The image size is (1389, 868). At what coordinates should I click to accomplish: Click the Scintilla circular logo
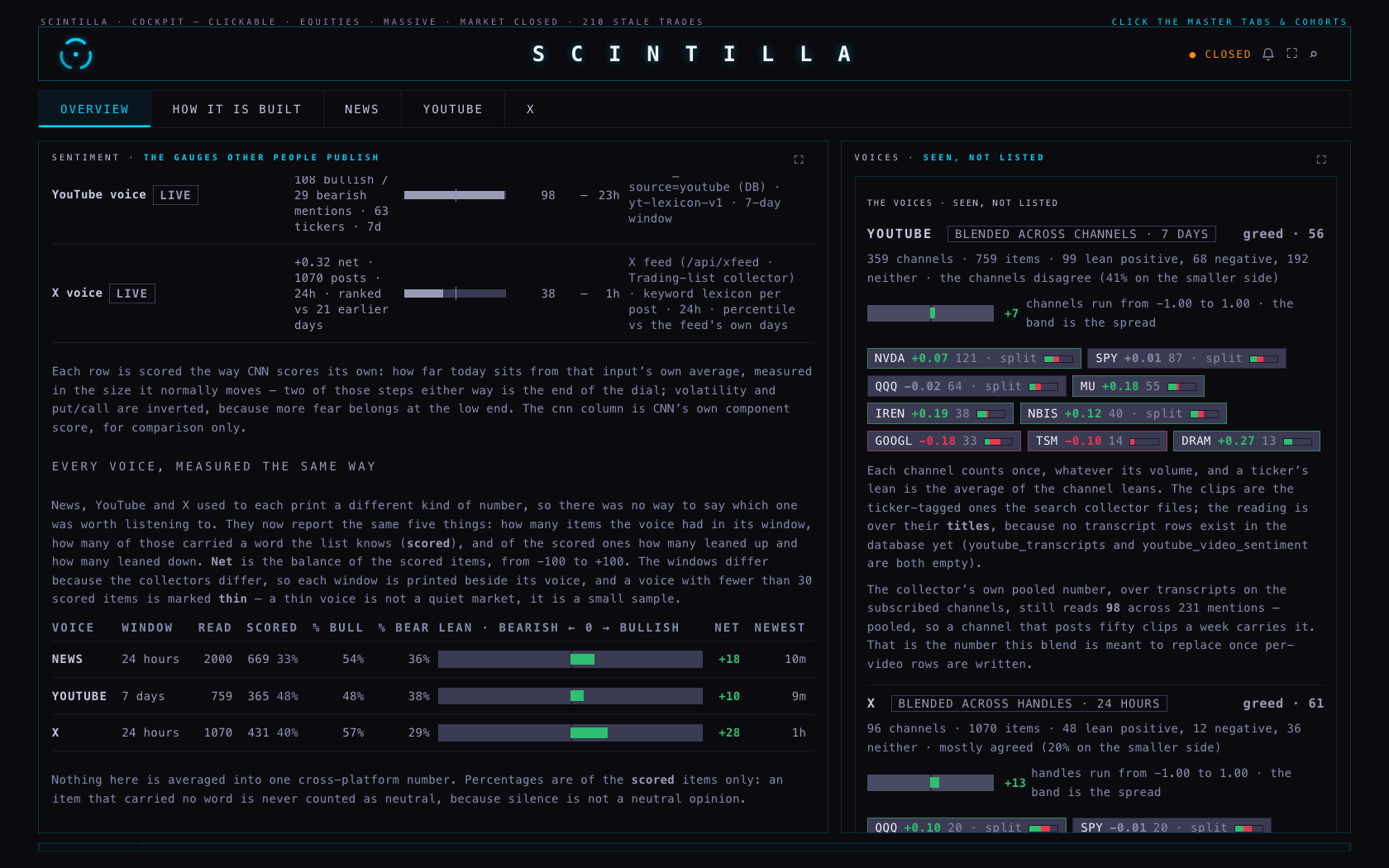[76, 54]
